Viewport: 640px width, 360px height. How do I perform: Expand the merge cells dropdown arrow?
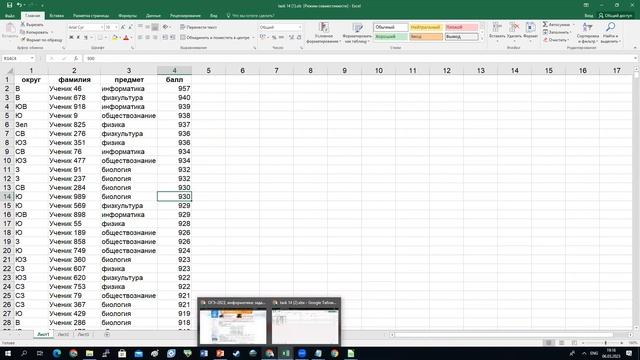point(253,38)
